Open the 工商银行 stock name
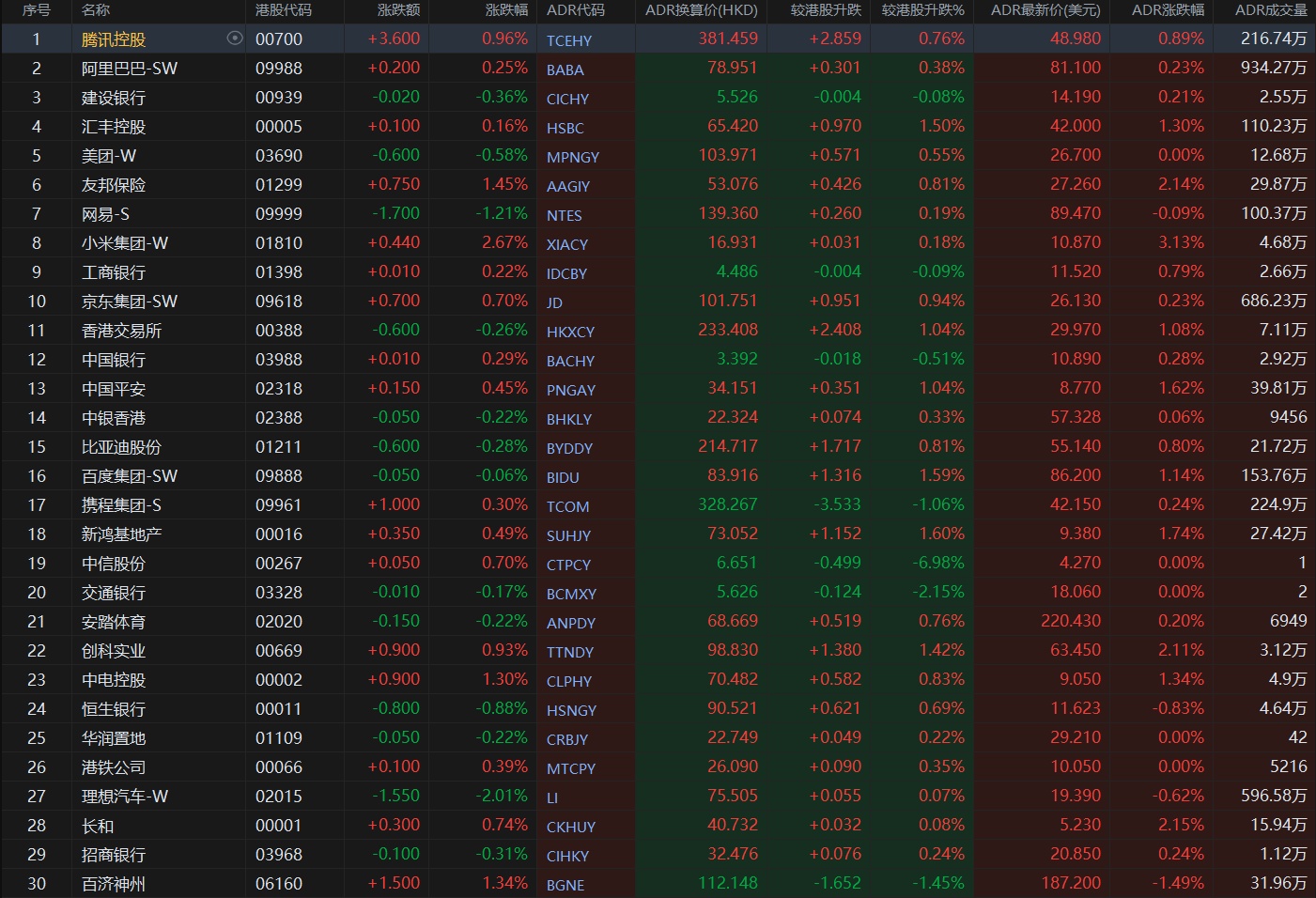1316x898 pixels. [114, 272]
